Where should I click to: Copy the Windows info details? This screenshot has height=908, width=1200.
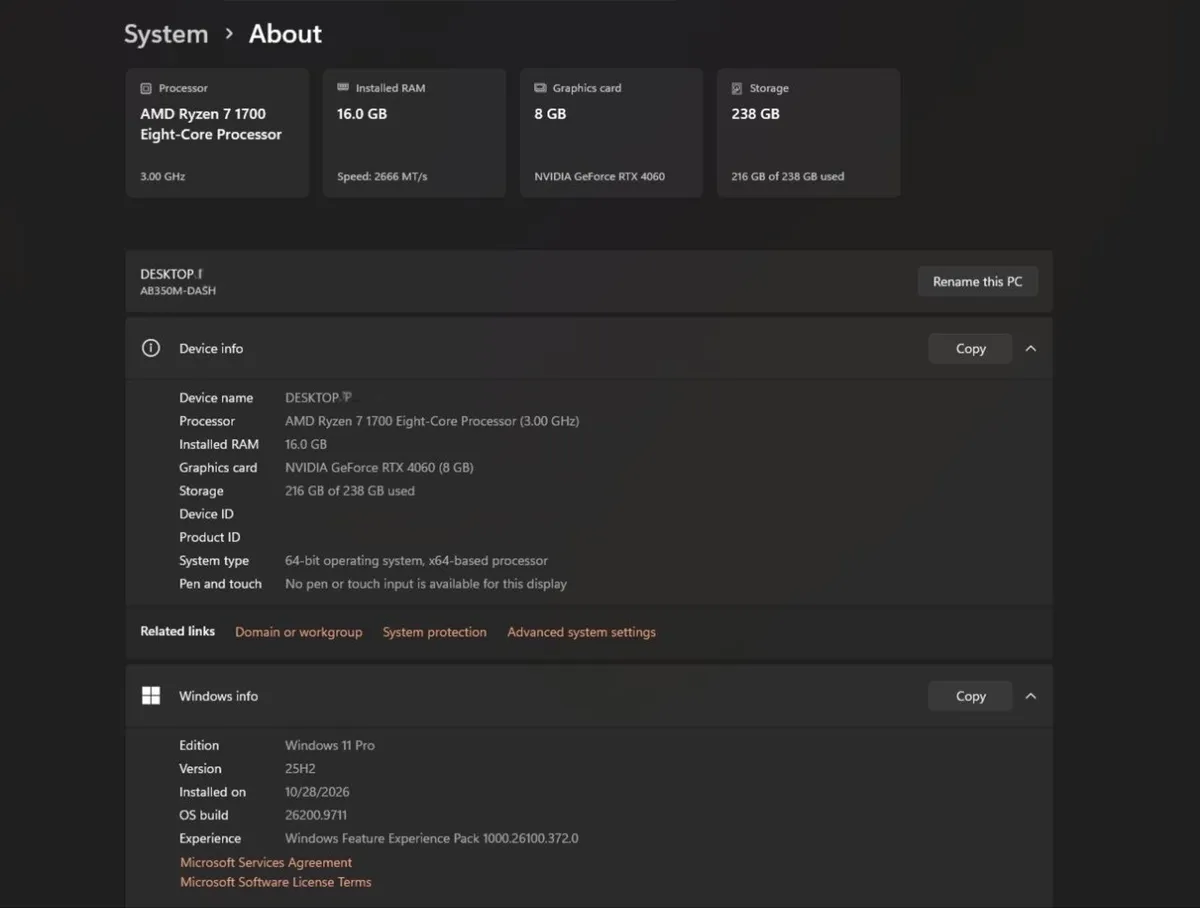[970, 696]
